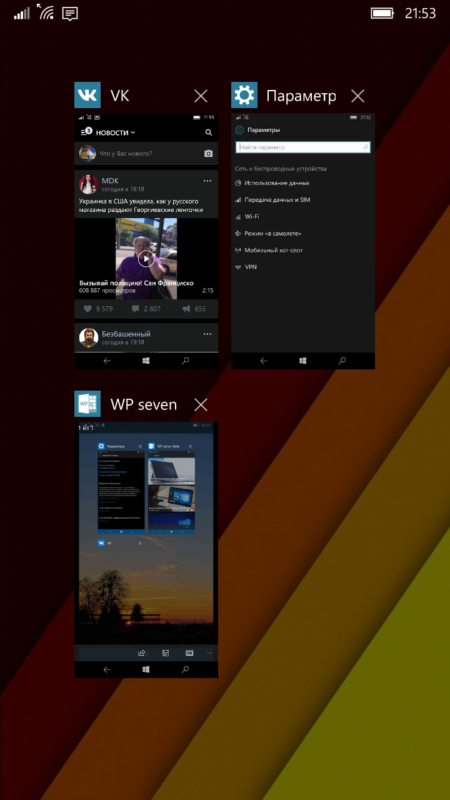This screenshot has width=450, height=800.
Task: Tap the VK card title label
Action: [x=120, y=96]
